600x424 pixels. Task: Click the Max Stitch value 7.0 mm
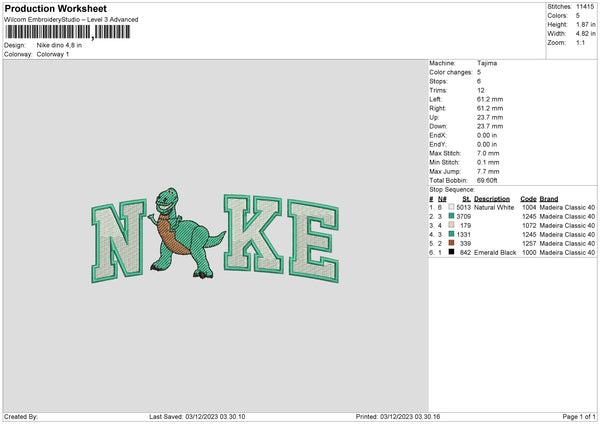click(x=488, y=153)
